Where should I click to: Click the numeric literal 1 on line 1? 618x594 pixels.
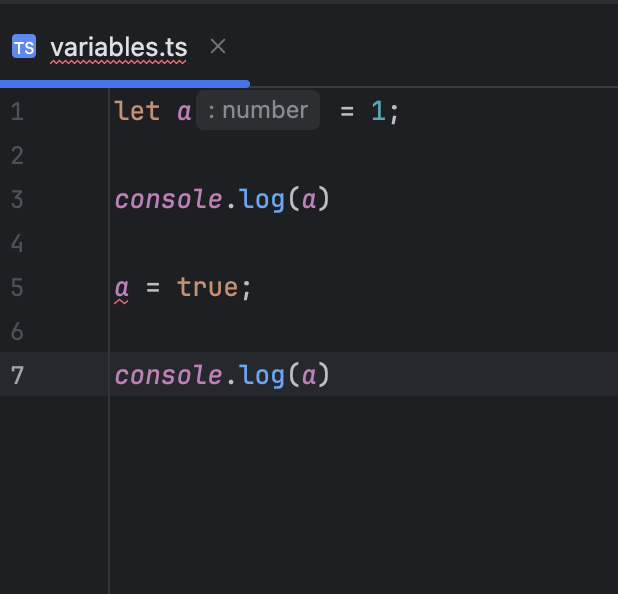click(378, 111)
